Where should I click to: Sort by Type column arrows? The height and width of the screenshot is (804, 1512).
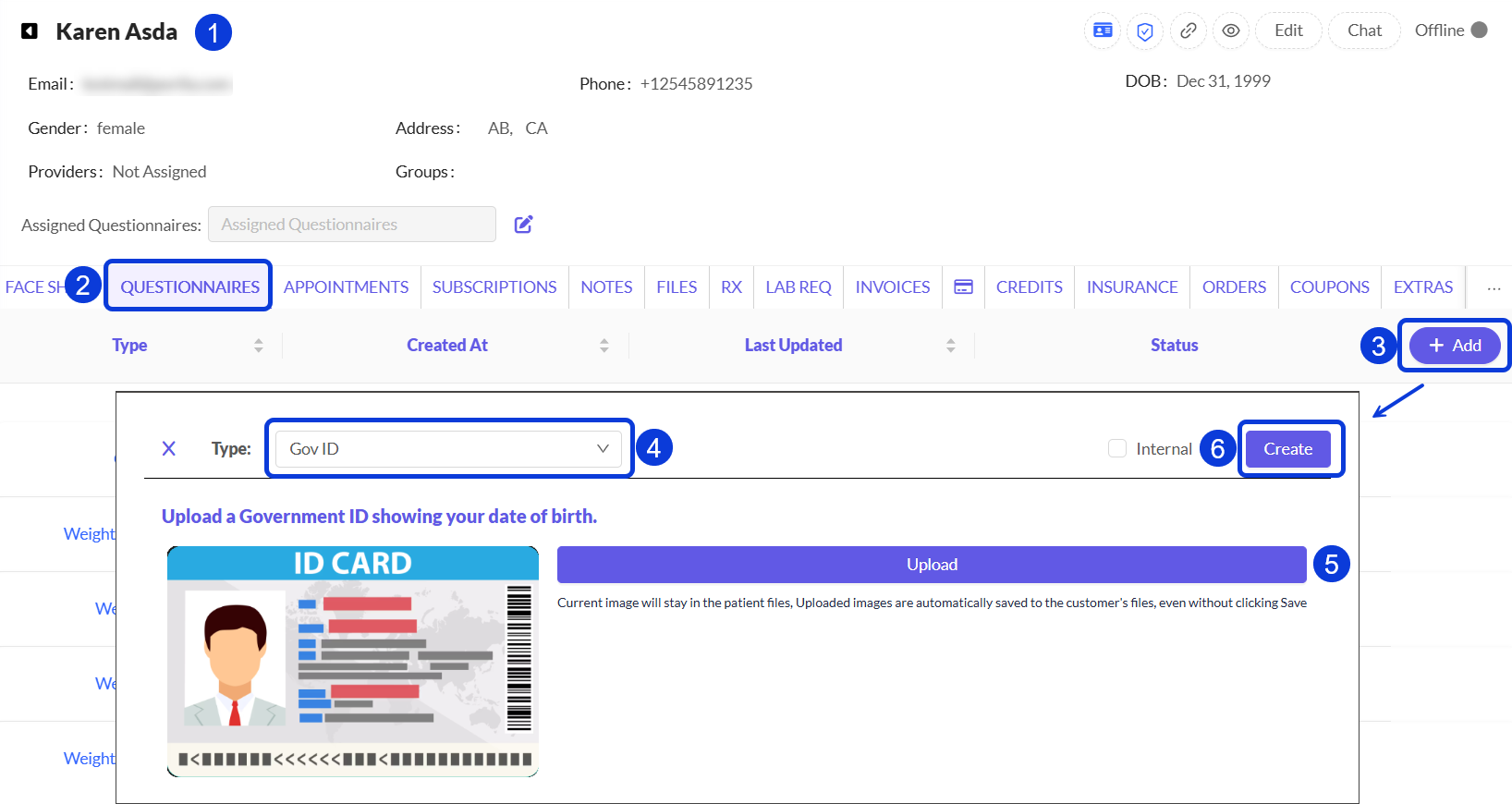pyautogui.click(x=259, y=346)
